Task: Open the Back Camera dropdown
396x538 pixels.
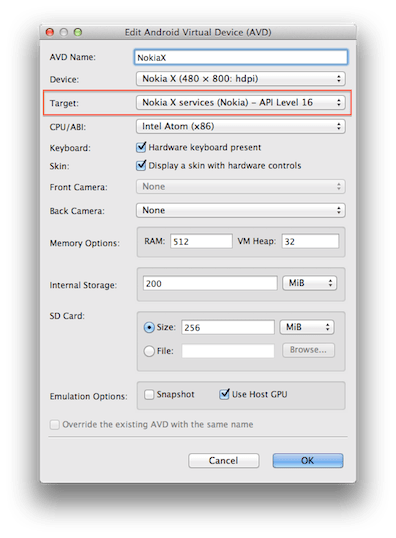Action: tap(241, 210)
